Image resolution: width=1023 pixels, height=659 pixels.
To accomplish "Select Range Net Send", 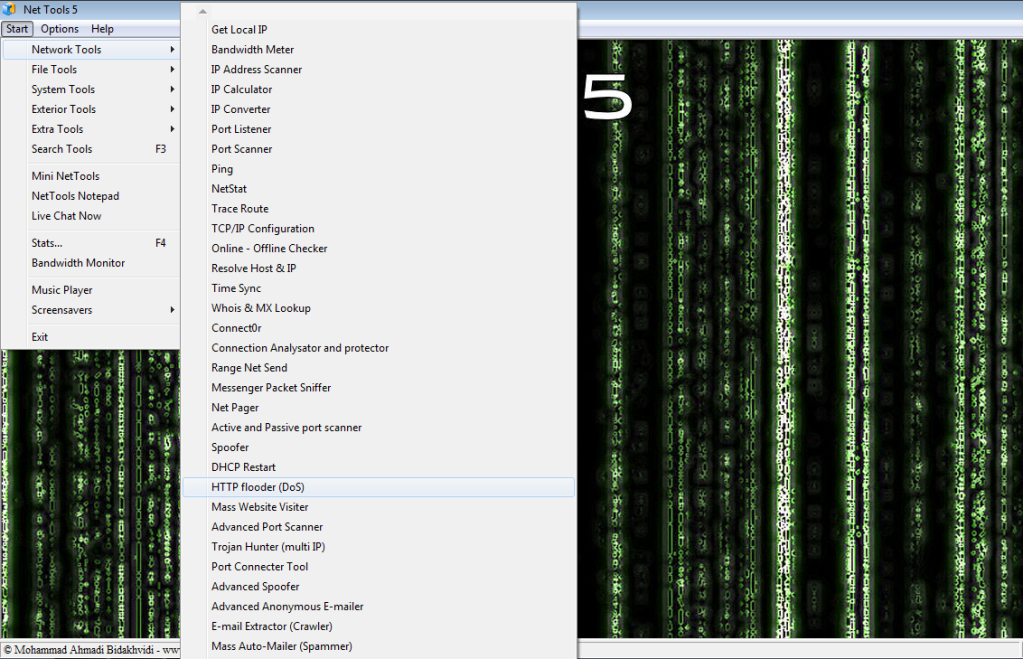I will coord(378,368).
